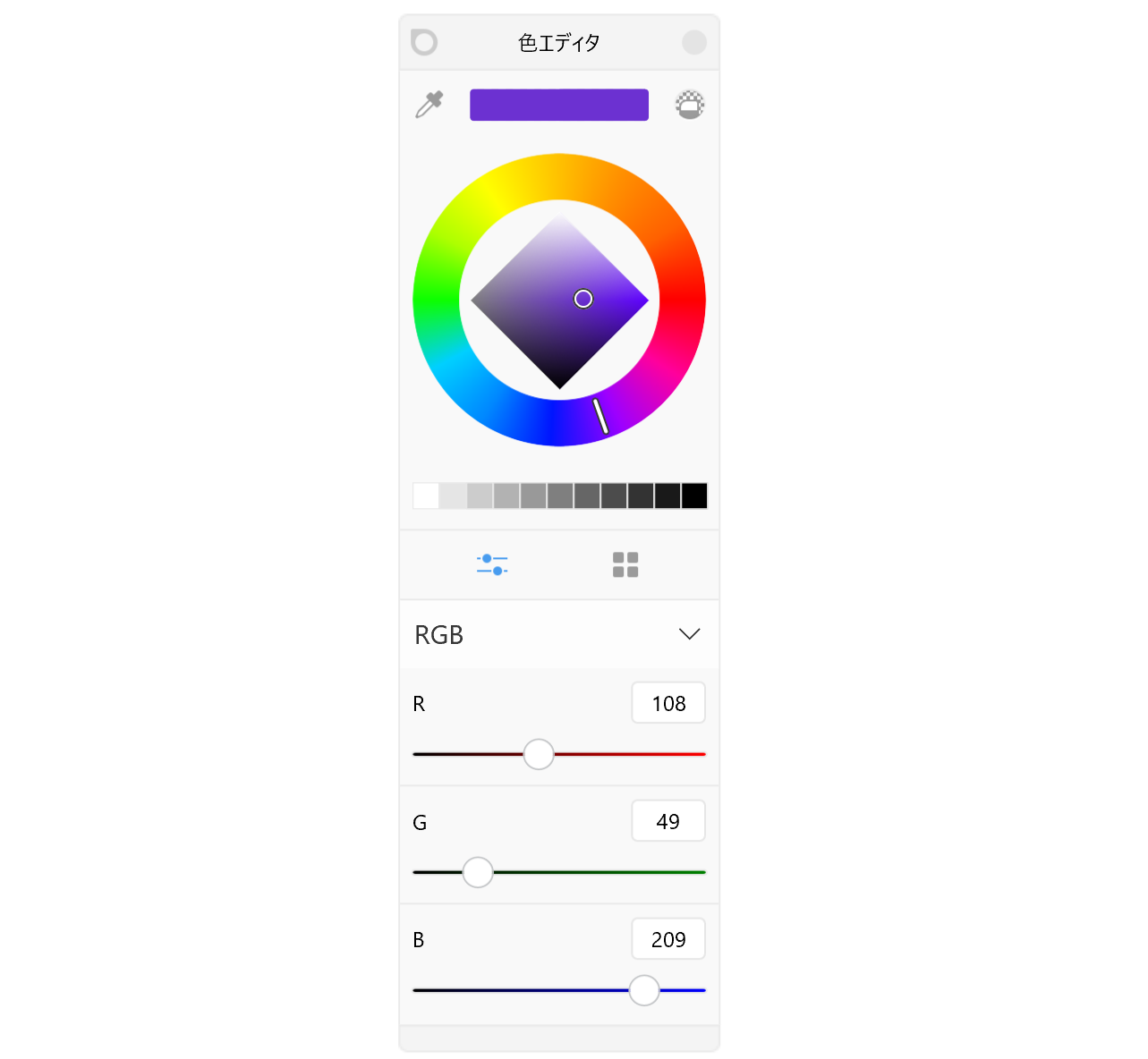This screenshot has width=1148, height=1059.
Task: Click the B value field showing 209
Action: pyautogui.click(x=668, y=939)
